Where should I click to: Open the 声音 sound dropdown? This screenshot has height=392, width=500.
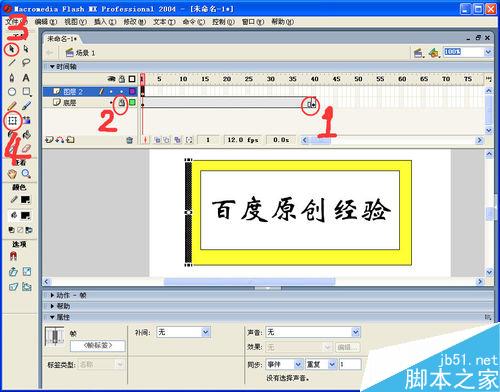tap(355, 332)
